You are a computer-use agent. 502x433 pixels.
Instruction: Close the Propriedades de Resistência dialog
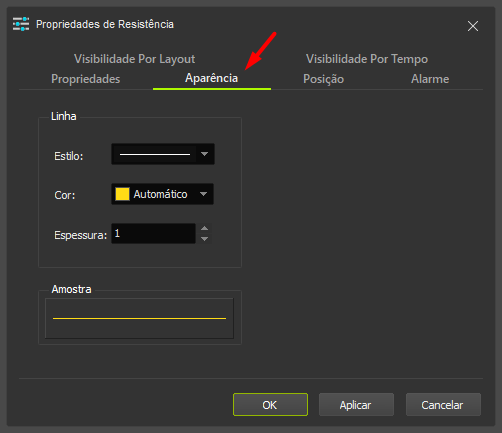pos(473,26)
